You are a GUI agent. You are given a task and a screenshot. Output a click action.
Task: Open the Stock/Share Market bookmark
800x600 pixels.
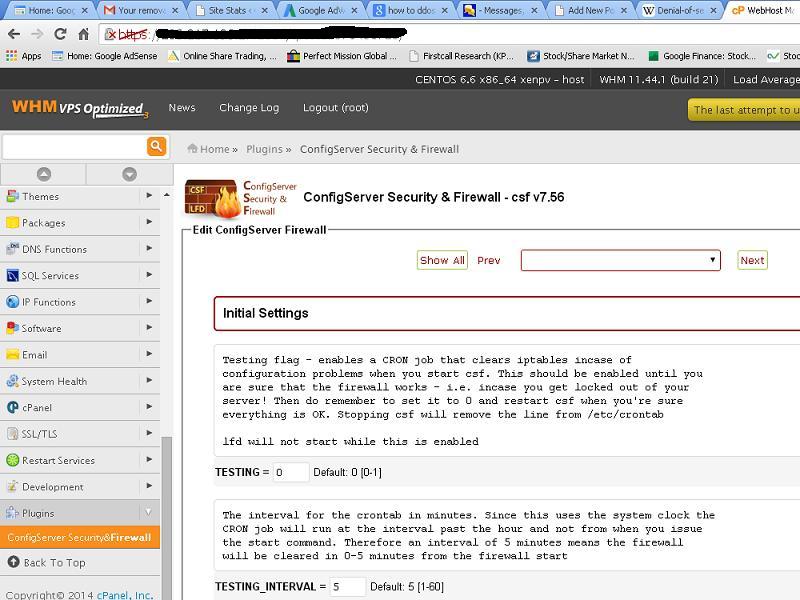tap(581, 56)
